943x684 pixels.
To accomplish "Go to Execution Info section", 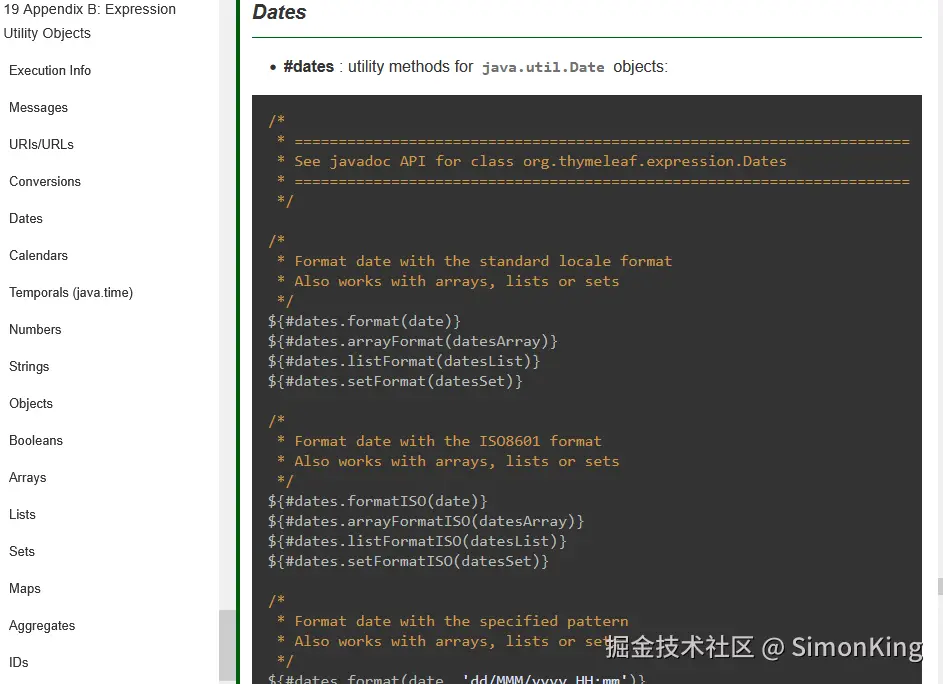I will click(x=50, y=70).
